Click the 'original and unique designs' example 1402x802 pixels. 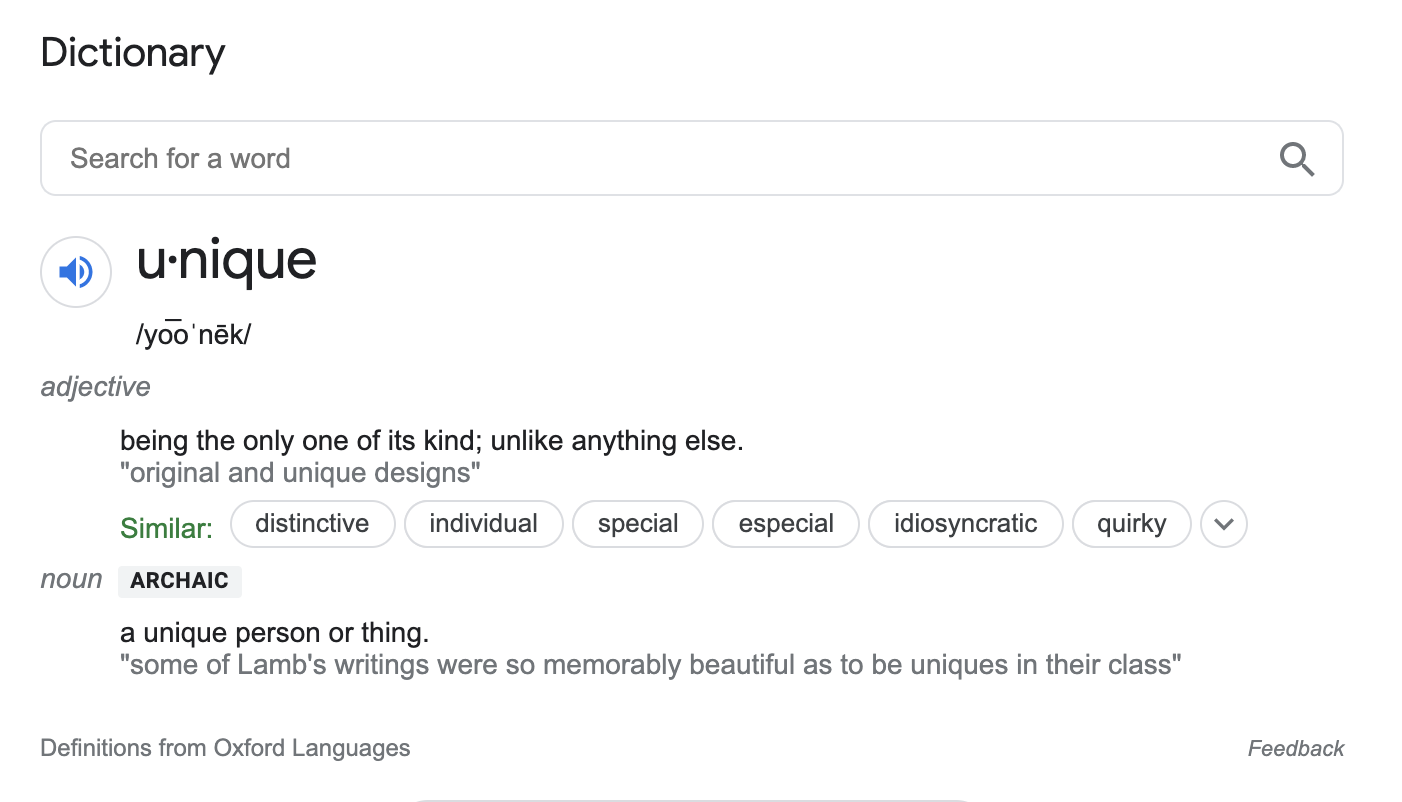click(x=300, y=473)
